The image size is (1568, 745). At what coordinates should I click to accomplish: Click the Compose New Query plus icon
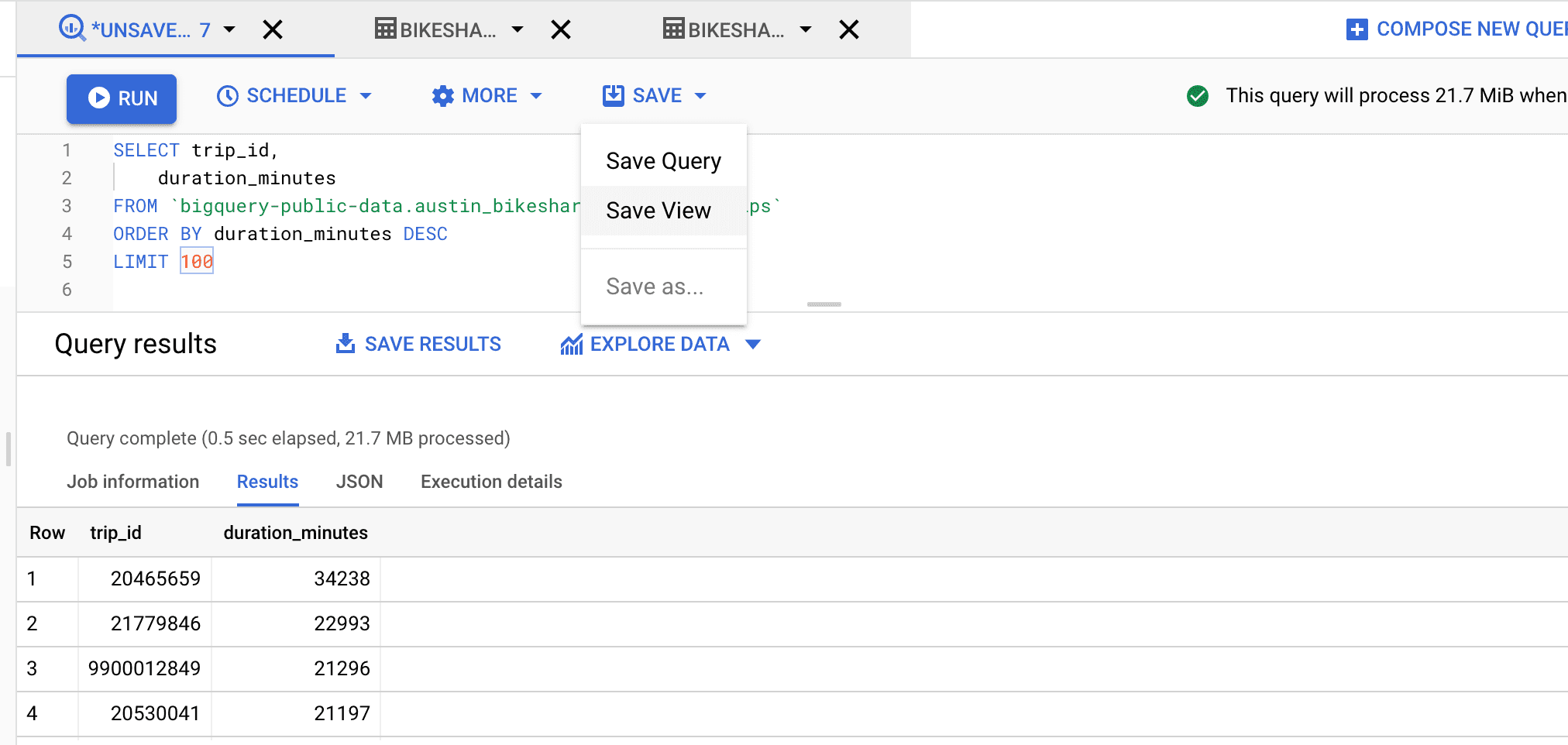1357,29
